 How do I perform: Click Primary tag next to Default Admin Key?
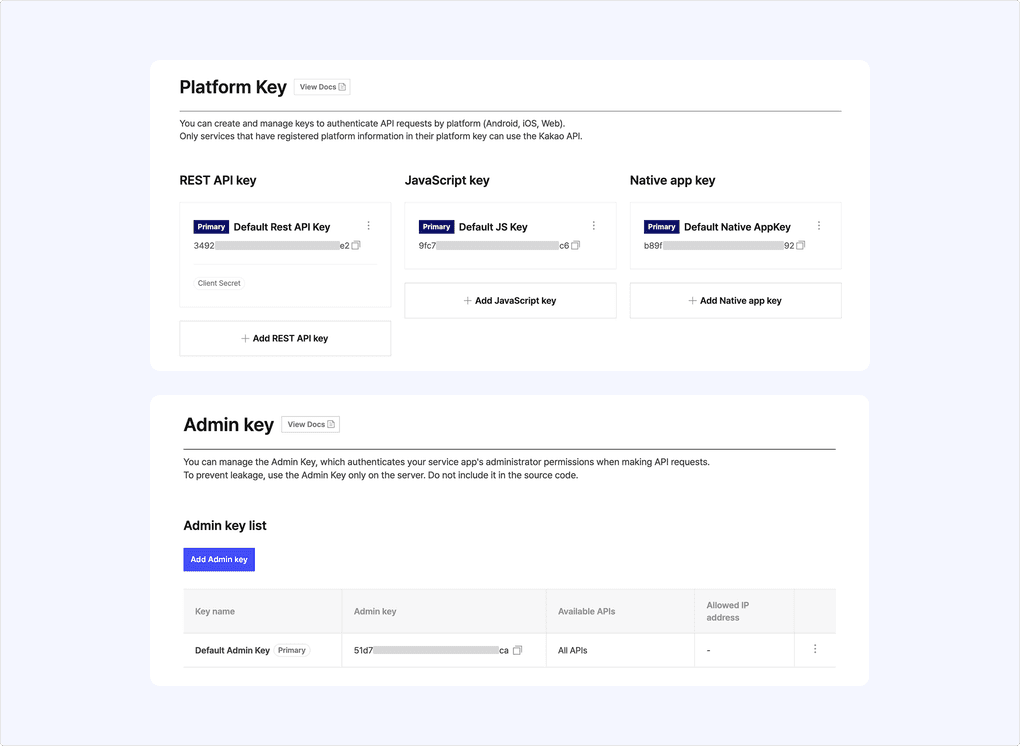coord(291,650)
